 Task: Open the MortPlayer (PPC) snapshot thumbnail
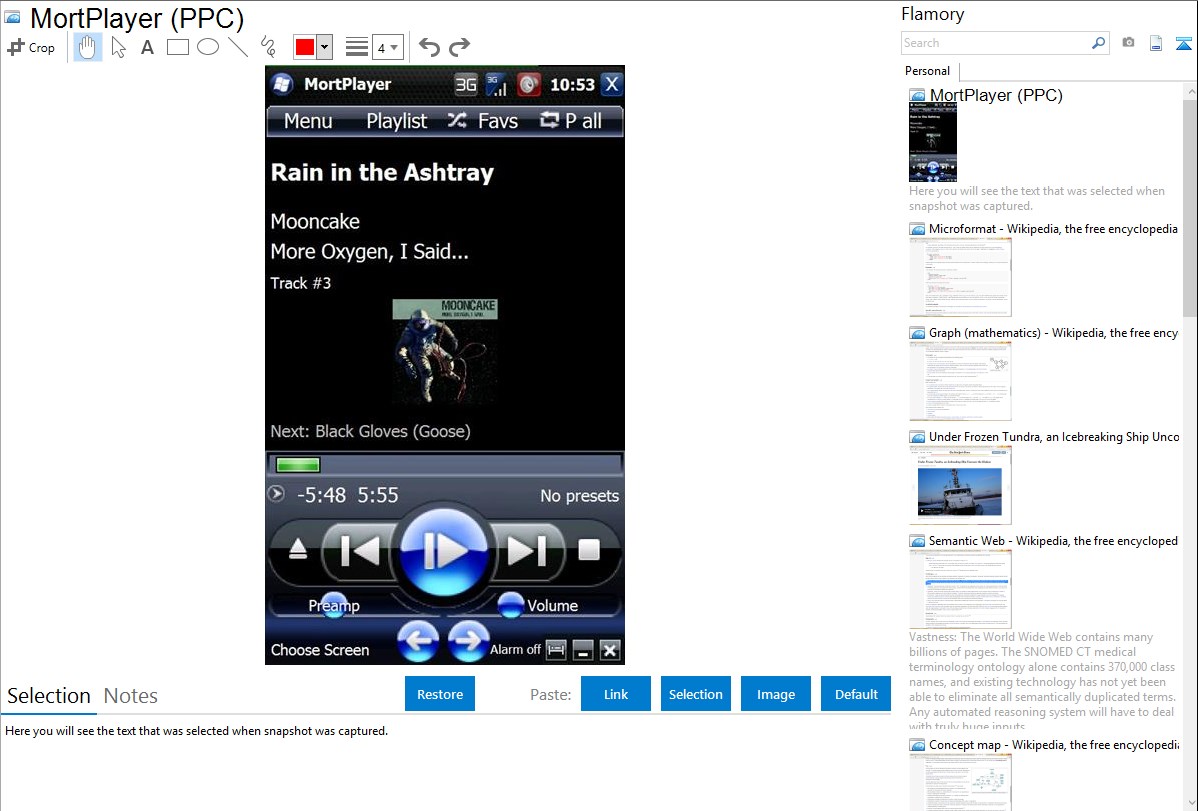tap(933, 143)
